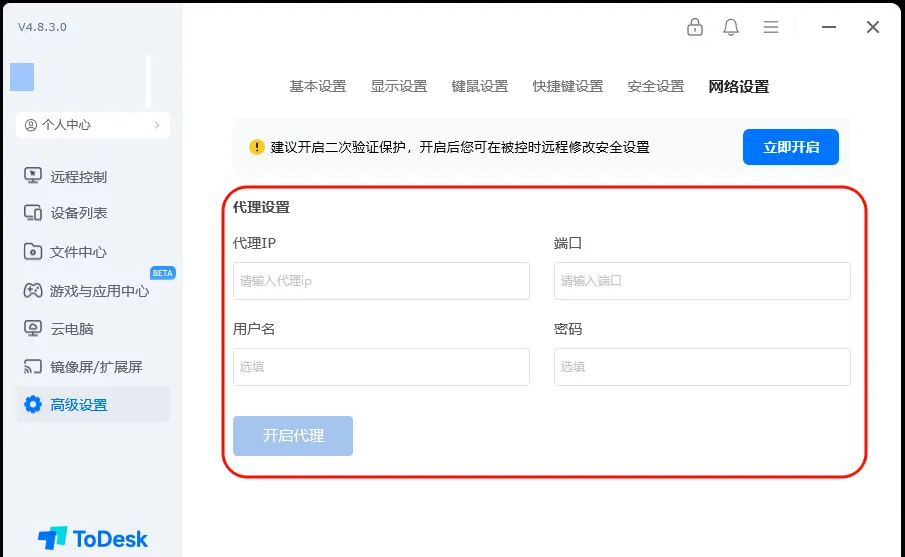
Task: Open the hamburger menu icon
Action: pos(771,27)
